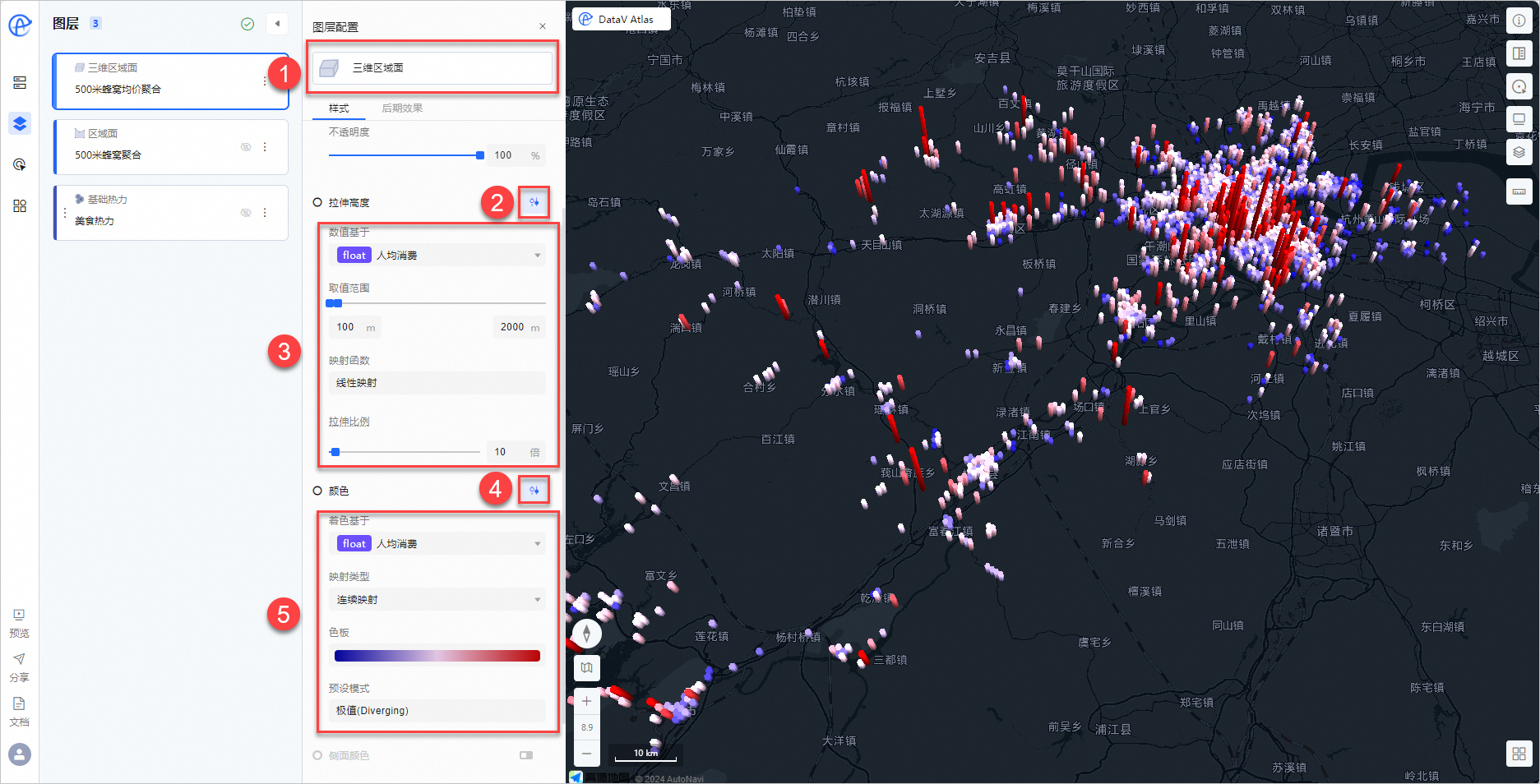This screenshot has height=784, width=1540.
Task: Click the 拉伸比例 slider handle
Action: point(335,452)
